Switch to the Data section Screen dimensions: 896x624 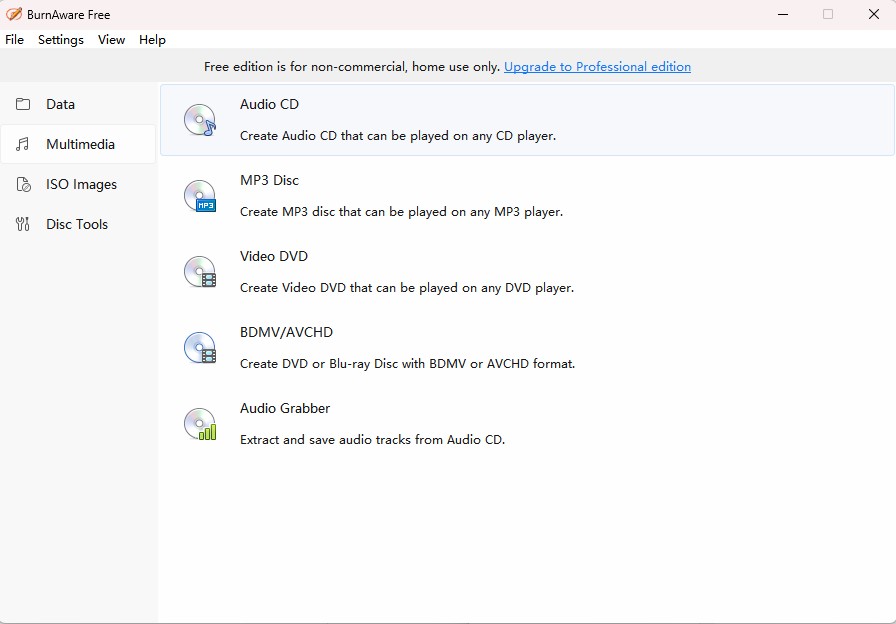point(61,104)
